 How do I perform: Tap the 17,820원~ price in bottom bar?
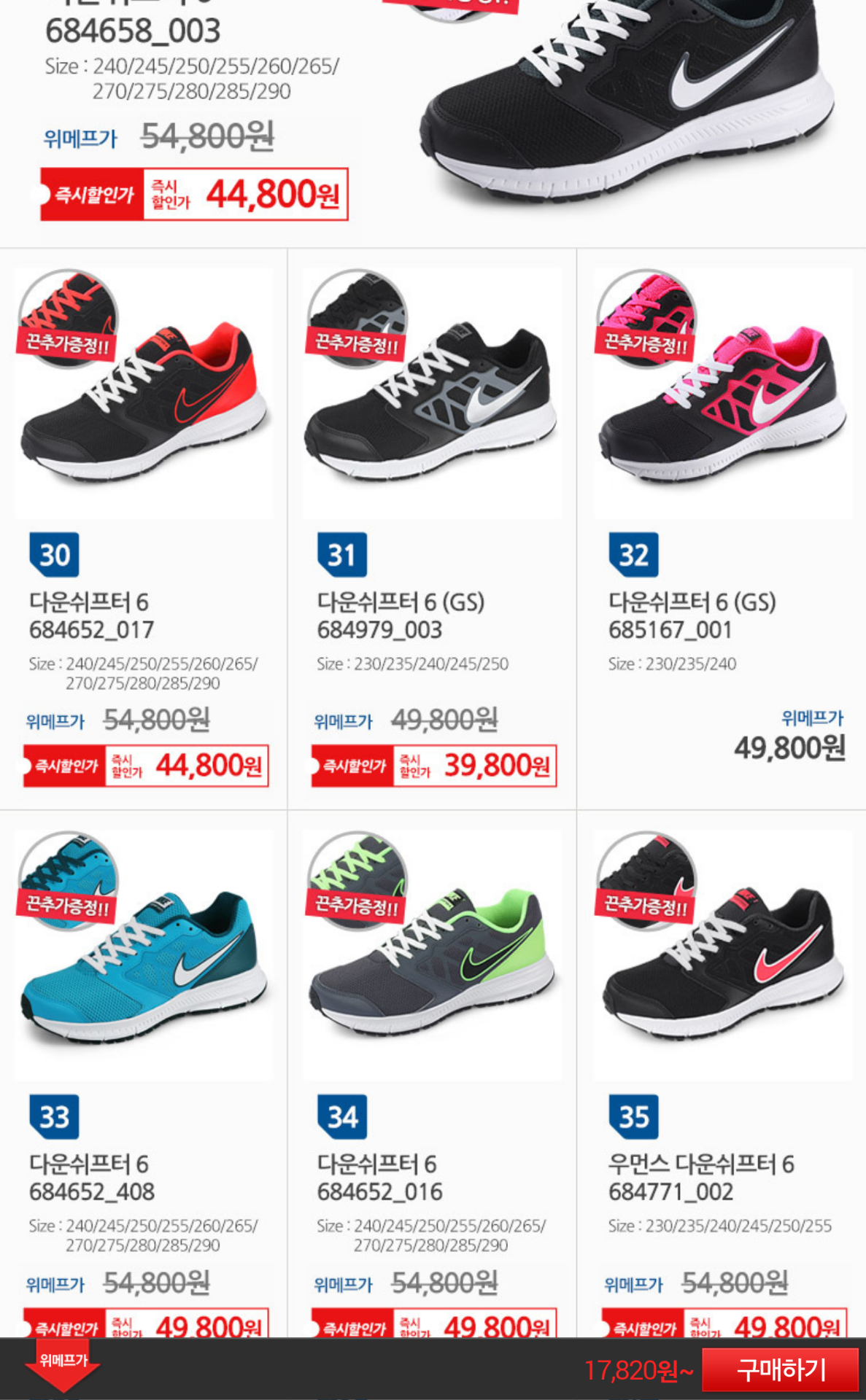point(639,1371)
